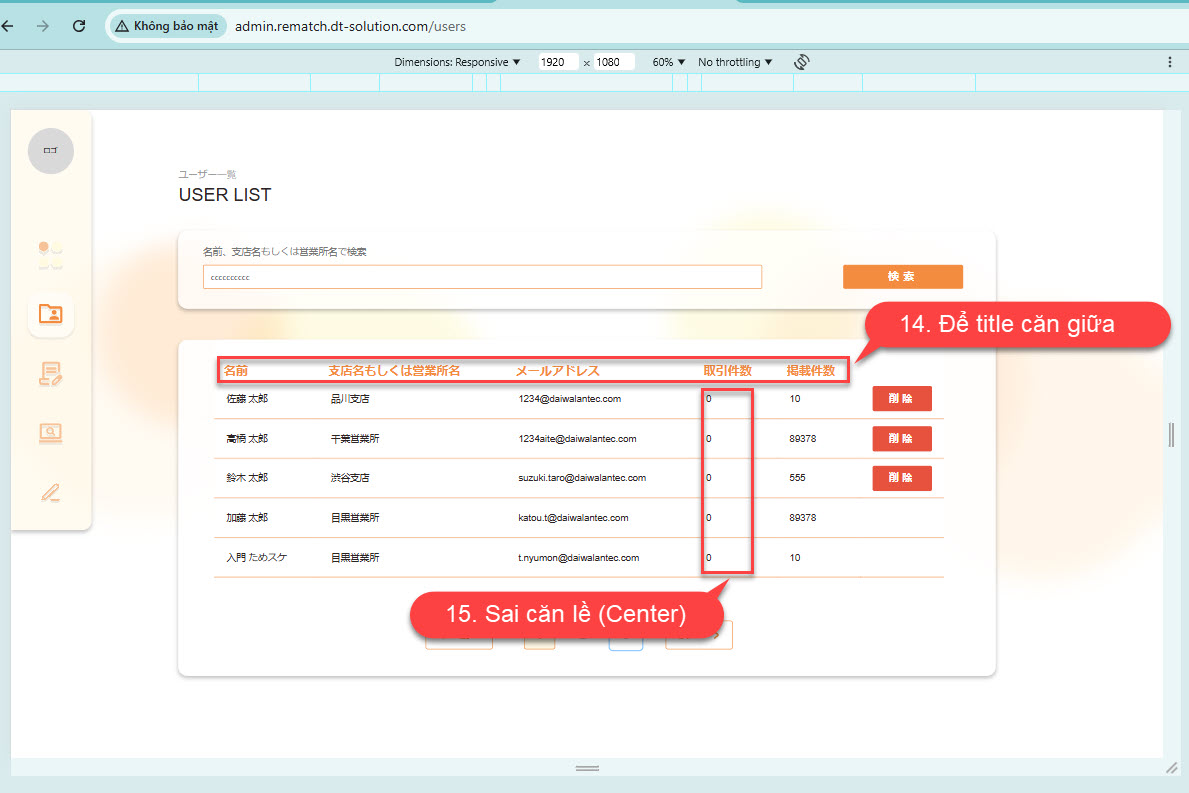Screen dimensions: 1189x793
Task: Click the search field containing cccccccccc
Action: pos(482,277)
